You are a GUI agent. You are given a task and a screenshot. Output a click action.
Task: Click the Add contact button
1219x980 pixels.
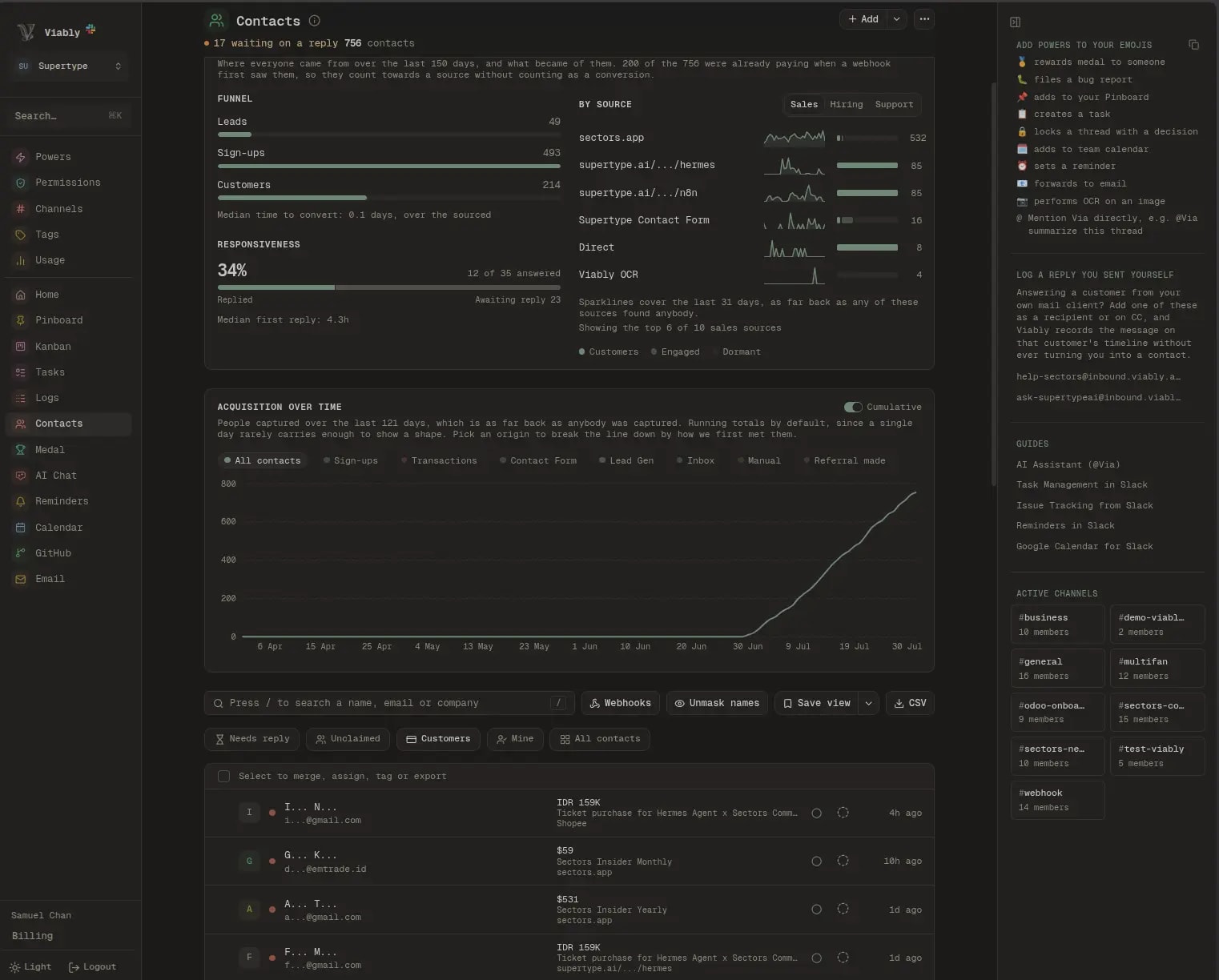tap(863, 19)
